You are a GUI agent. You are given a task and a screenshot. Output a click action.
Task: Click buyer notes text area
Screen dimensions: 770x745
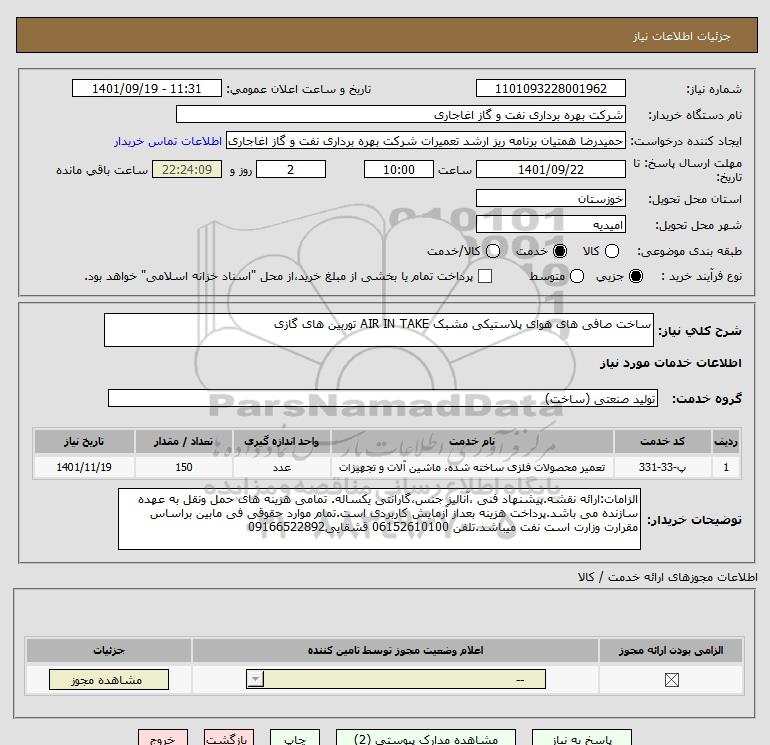[x=380, y=519]
